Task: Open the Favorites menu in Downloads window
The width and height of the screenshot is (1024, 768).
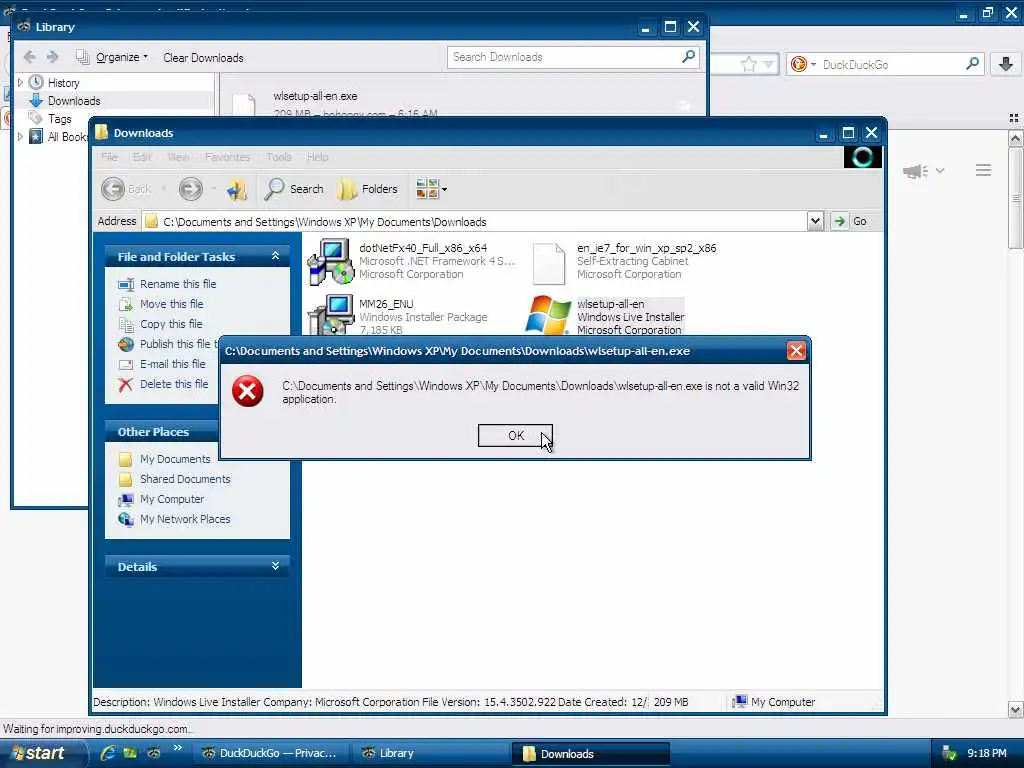Action: [227, 157]
